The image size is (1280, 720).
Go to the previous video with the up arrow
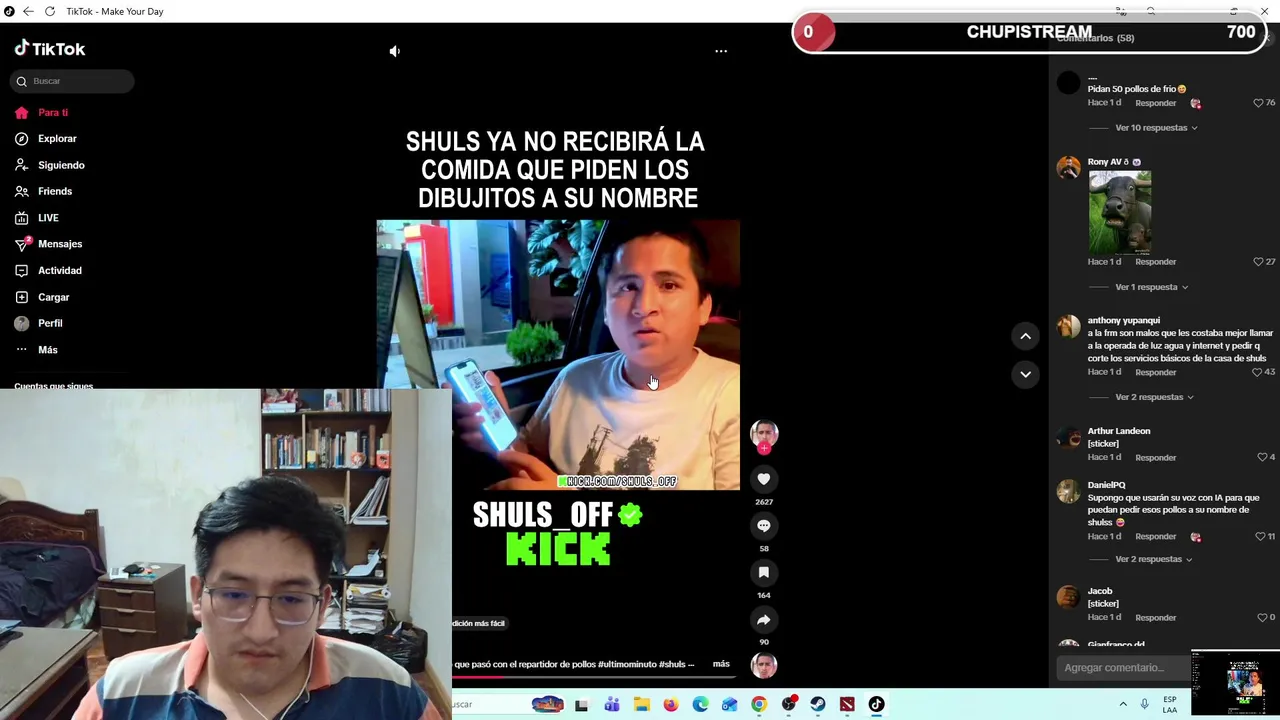coord(1025,337)
